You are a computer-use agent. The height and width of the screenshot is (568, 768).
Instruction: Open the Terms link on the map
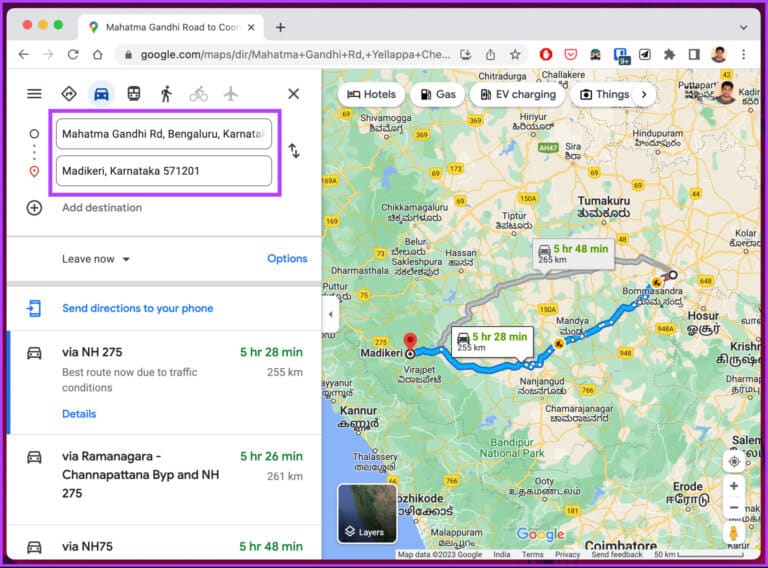[x=532, y=554]
